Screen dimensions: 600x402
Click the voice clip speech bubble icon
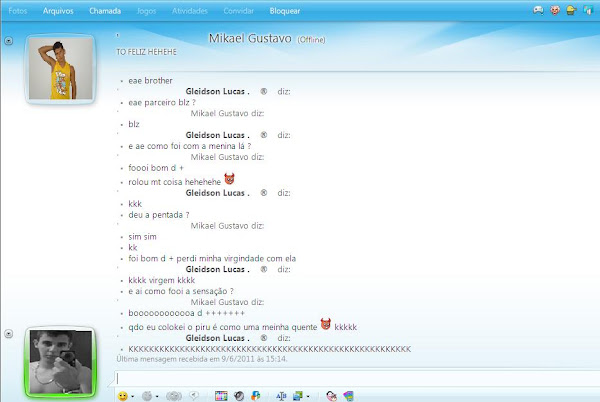194,395
